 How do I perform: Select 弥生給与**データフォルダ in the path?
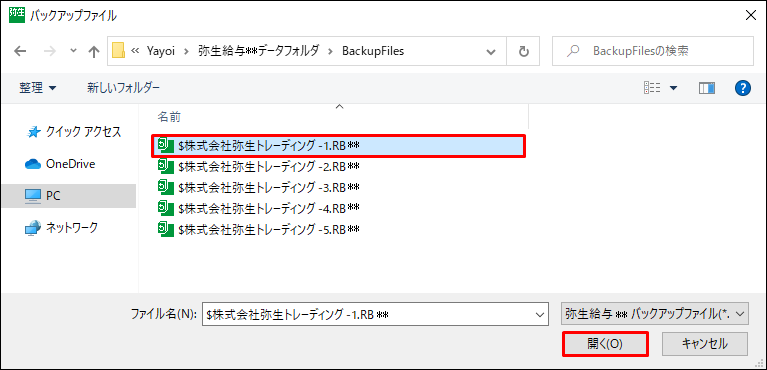[x=259, y=51]
